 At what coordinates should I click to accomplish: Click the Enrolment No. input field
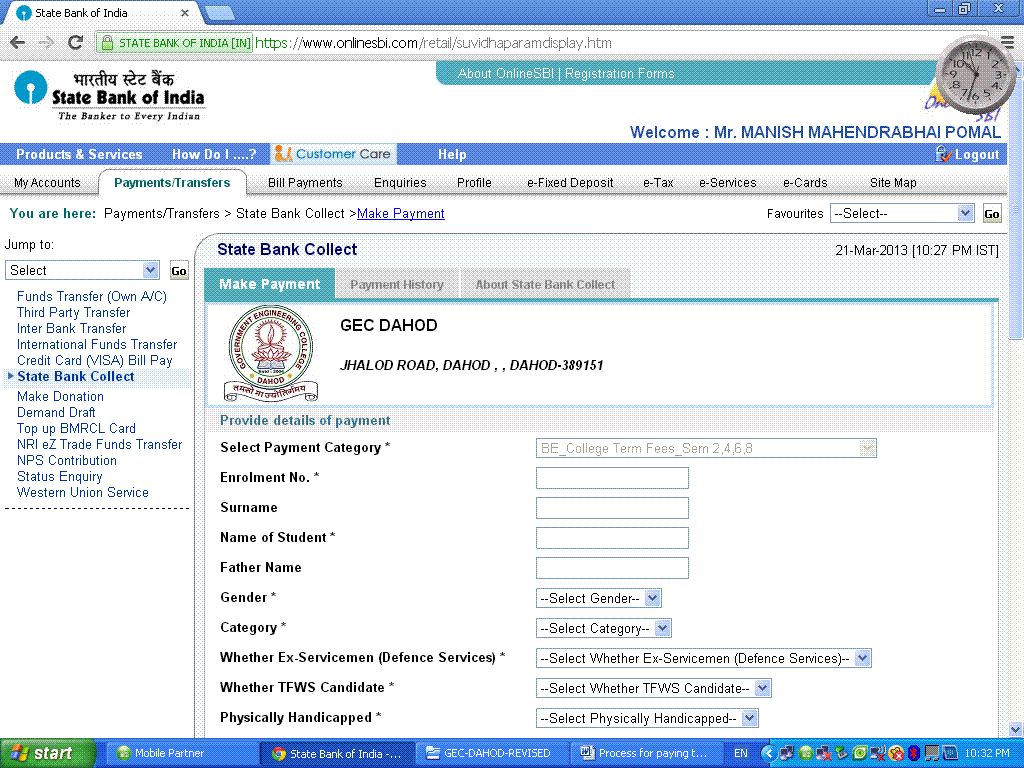click(612, 478)
